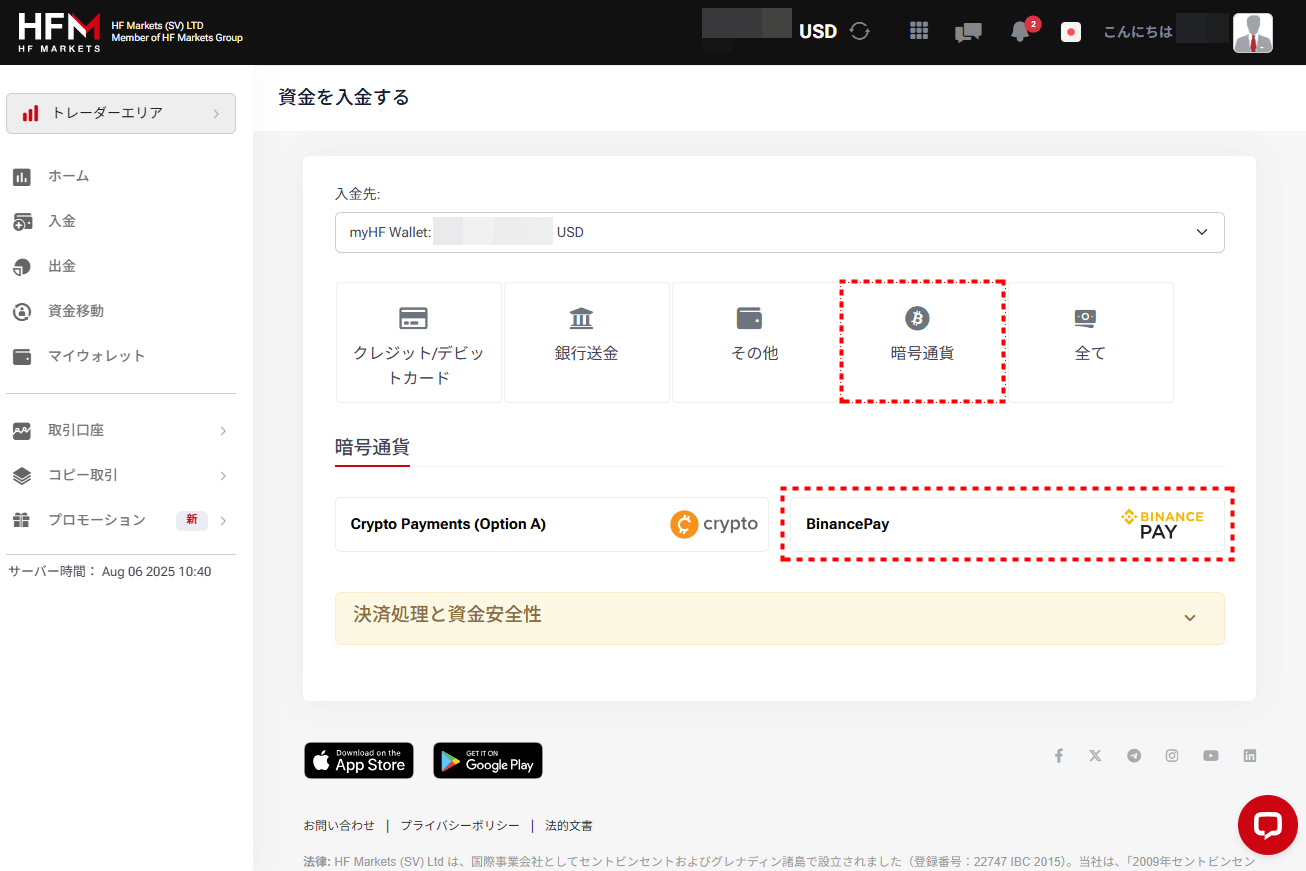The image size is (1306, 871).
Task: Click the ホーム chart icon in sidebar
Action: coord(22,177)
